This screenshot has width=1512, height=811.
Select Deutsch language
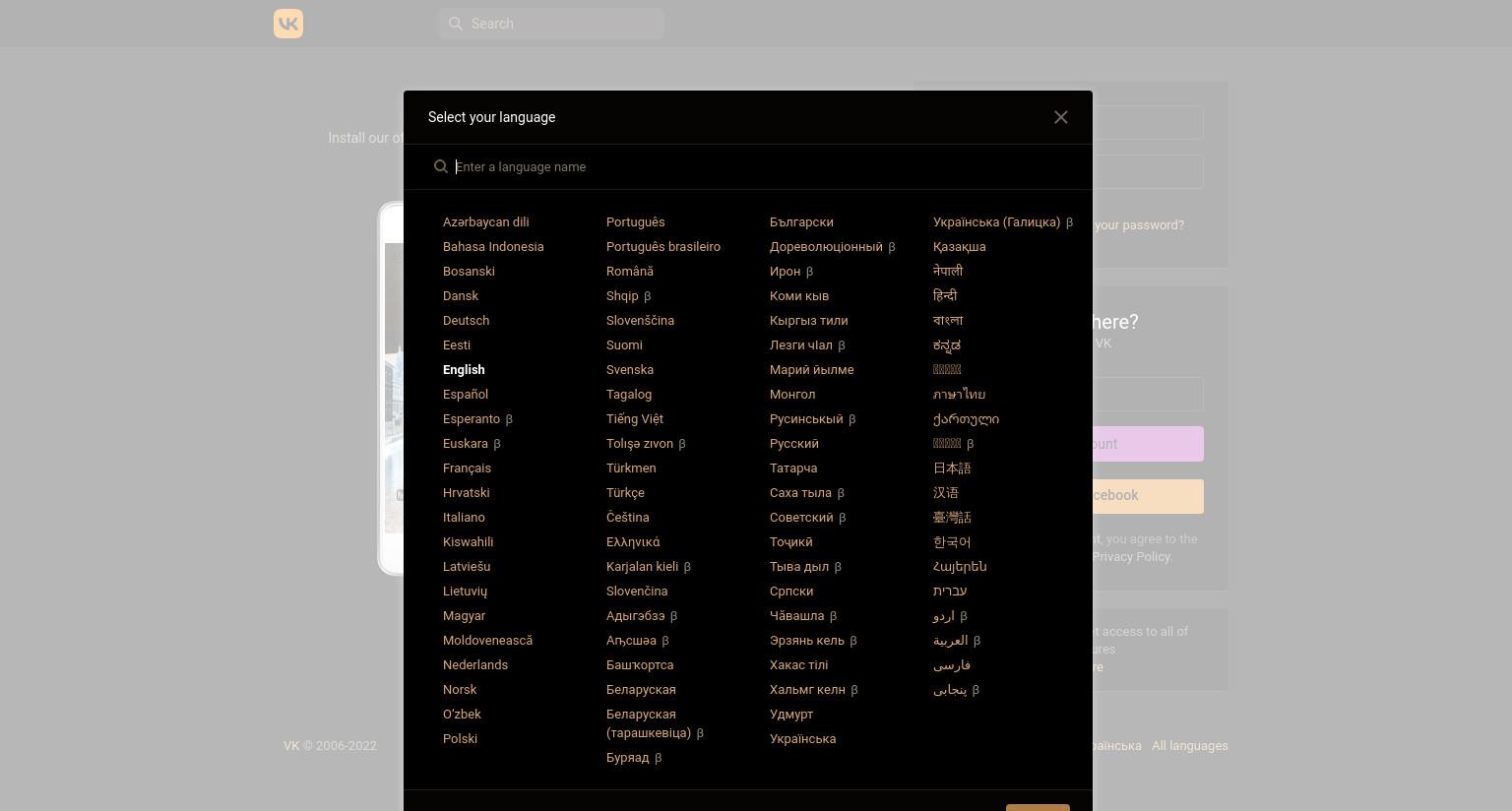pyautogui.click(x=466, y=321)
